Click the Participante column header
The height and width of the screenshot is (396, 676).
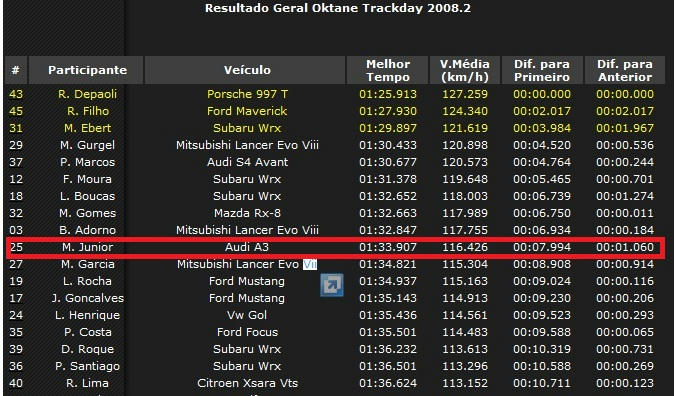coord(87,70)
